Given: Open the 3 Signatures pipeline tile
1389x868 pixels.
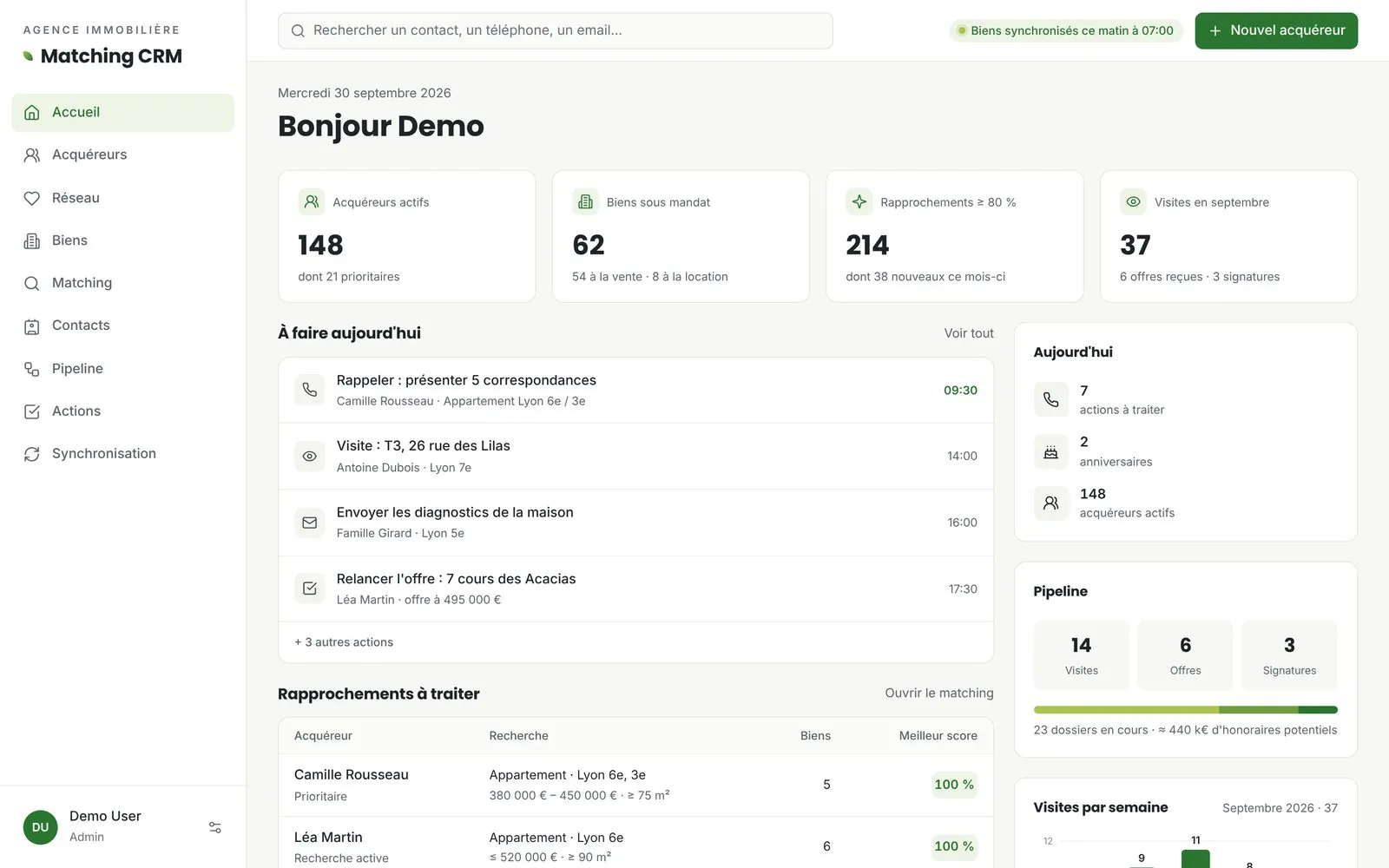Looking at the screenshot, I should click(x=1289, y=655).
